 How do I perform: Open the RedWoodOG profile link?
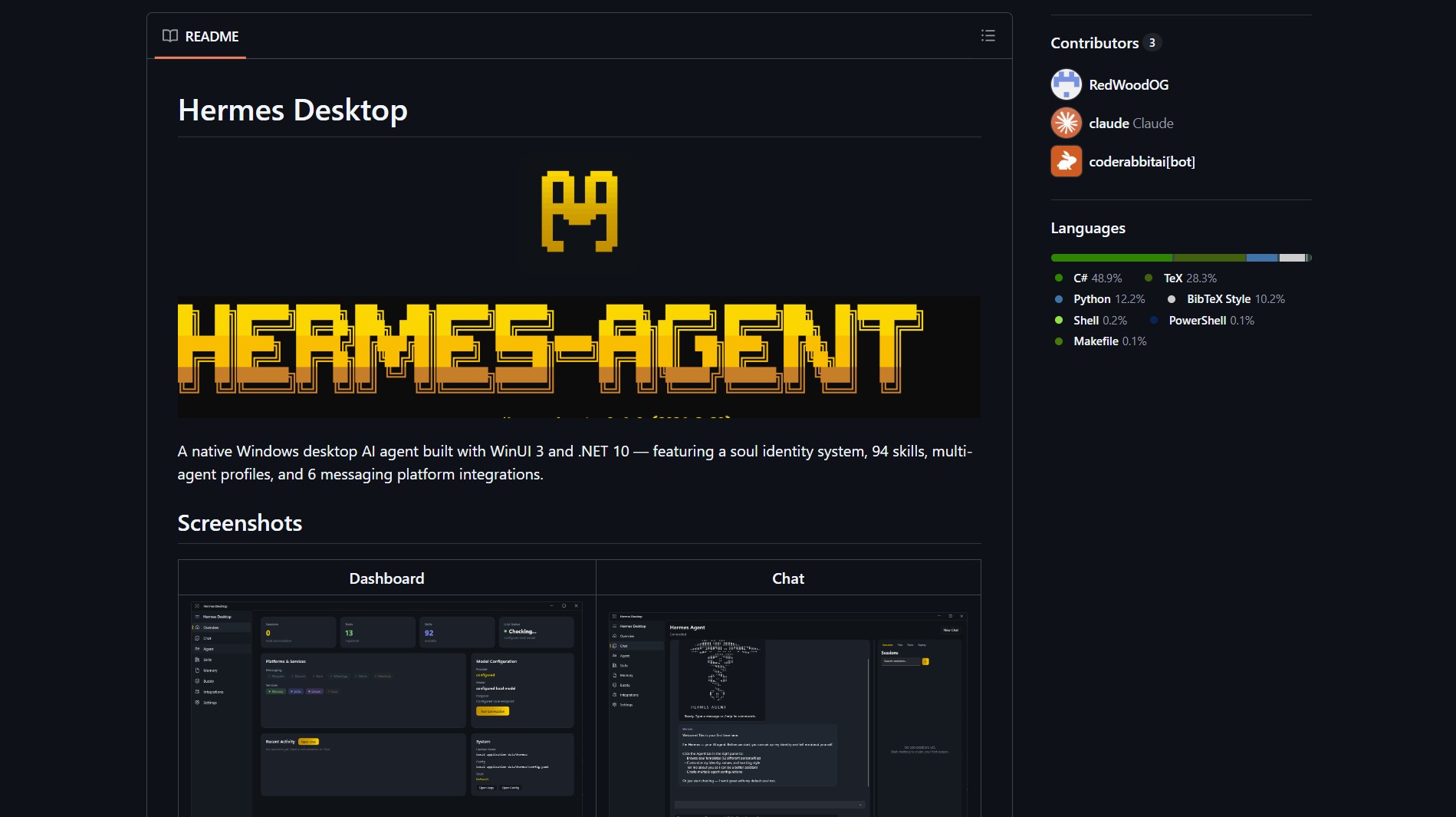click(x=1128, y=85)
